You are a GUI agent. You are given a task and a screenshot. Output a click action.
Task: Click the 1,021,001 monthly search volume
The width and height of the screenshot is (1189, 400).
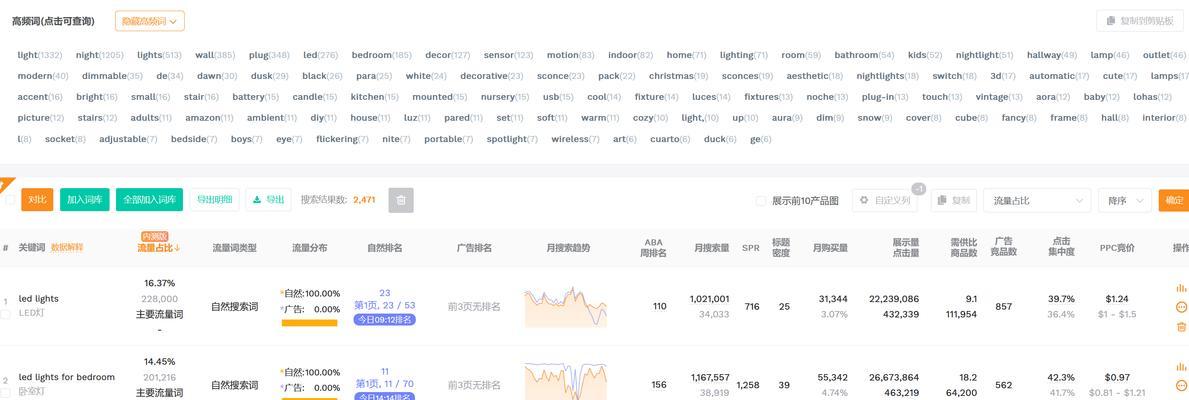point(709,299)
